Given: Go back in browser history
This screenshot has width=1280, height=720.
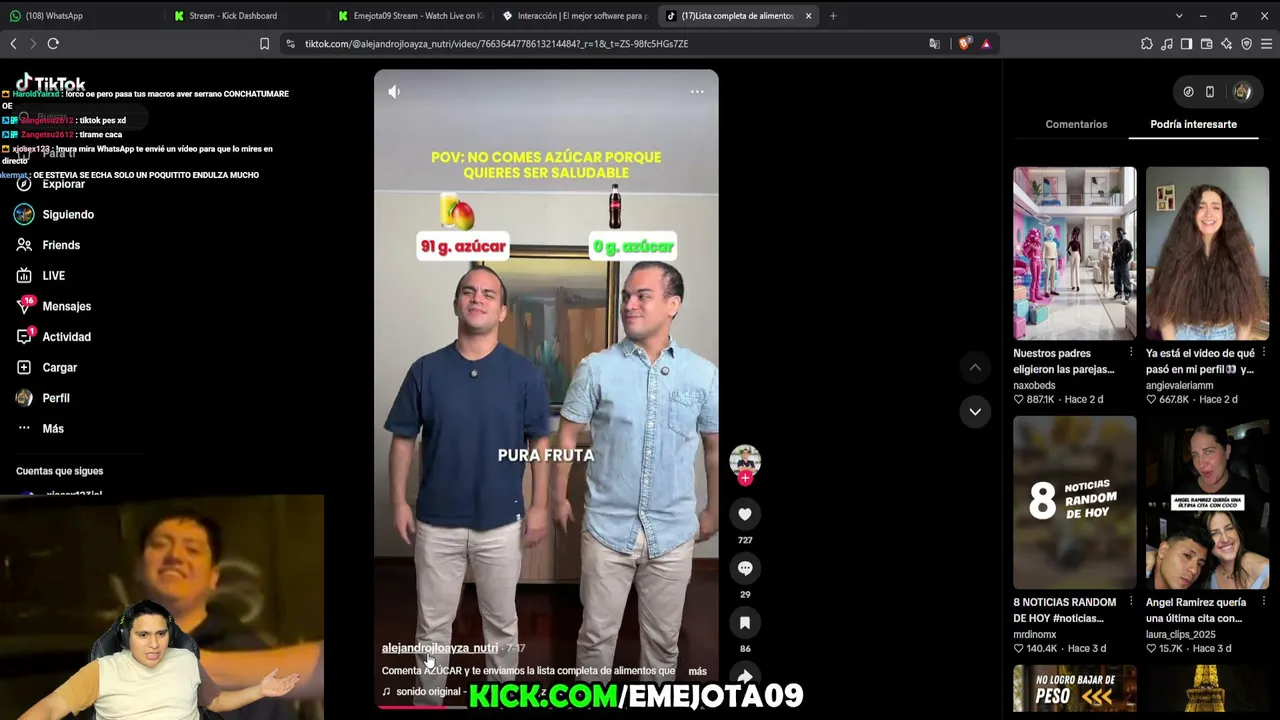Looking at the screenshot, I should point(13,44).
